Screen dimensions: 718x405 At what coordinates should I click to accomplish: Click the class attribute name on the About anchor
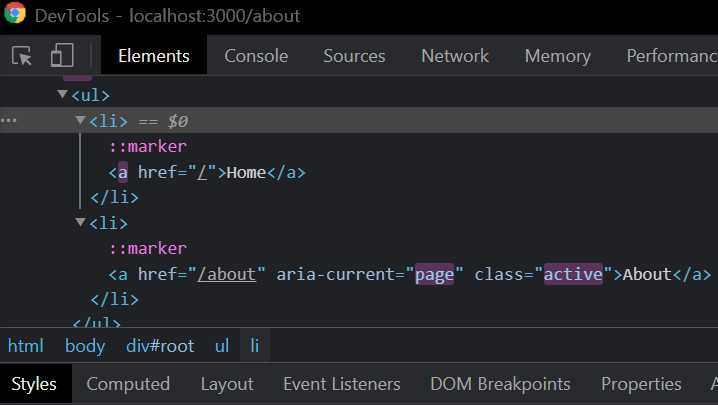pos(499,274)
